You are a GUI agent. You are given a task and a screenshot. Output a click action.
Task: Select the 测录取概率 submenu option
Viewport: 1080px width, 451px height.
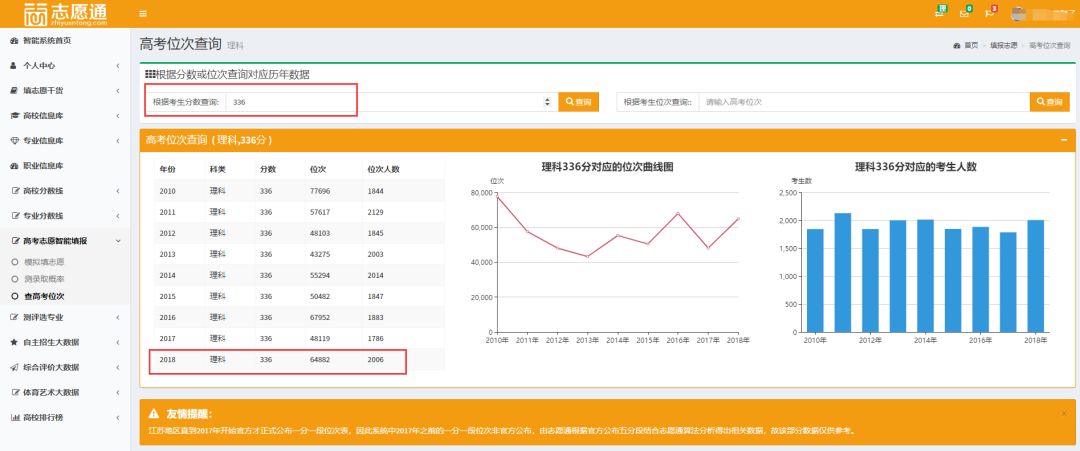point(44,278)
